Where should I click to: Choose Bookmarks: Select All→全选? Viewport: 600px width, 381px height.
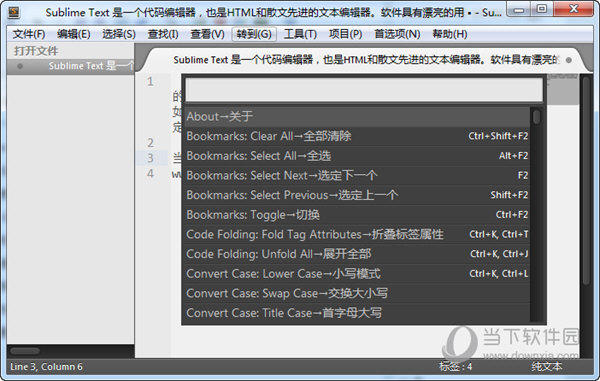tap(357, 156)
